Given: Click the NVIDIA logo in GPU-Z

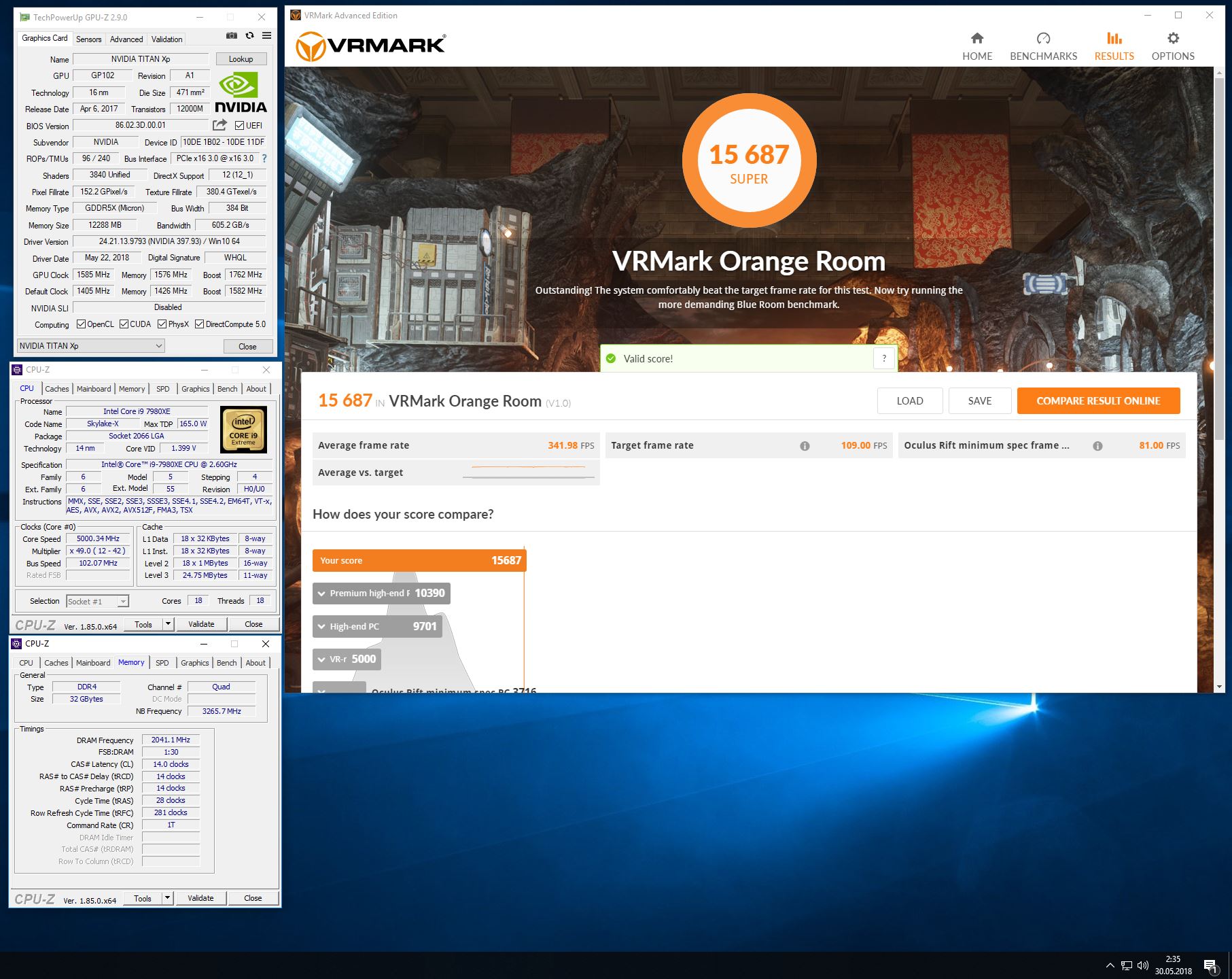Looking at the screenshot, I should (x=241, y=92).
